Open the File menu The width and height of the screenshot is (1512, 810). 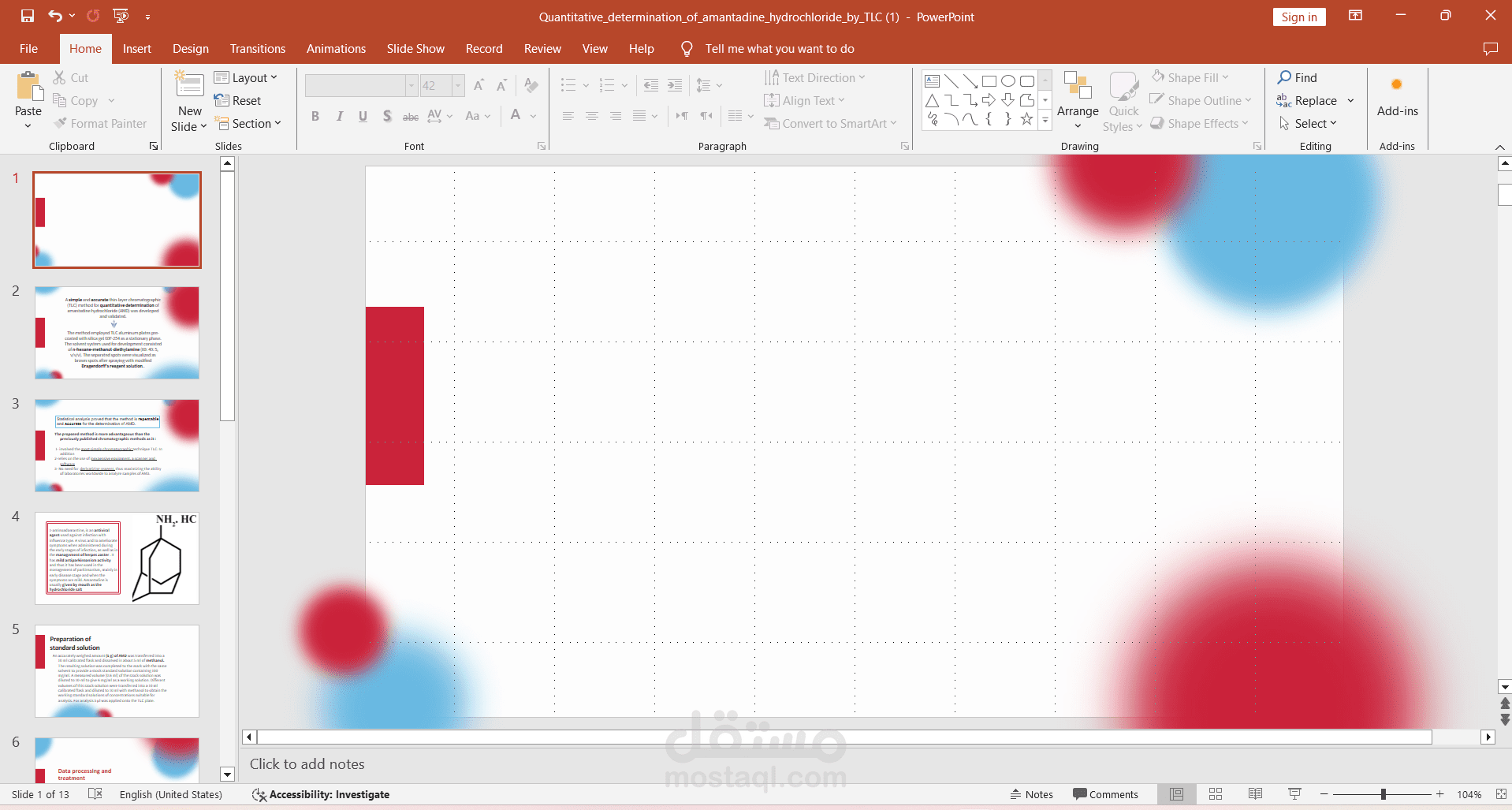[28, 49]
